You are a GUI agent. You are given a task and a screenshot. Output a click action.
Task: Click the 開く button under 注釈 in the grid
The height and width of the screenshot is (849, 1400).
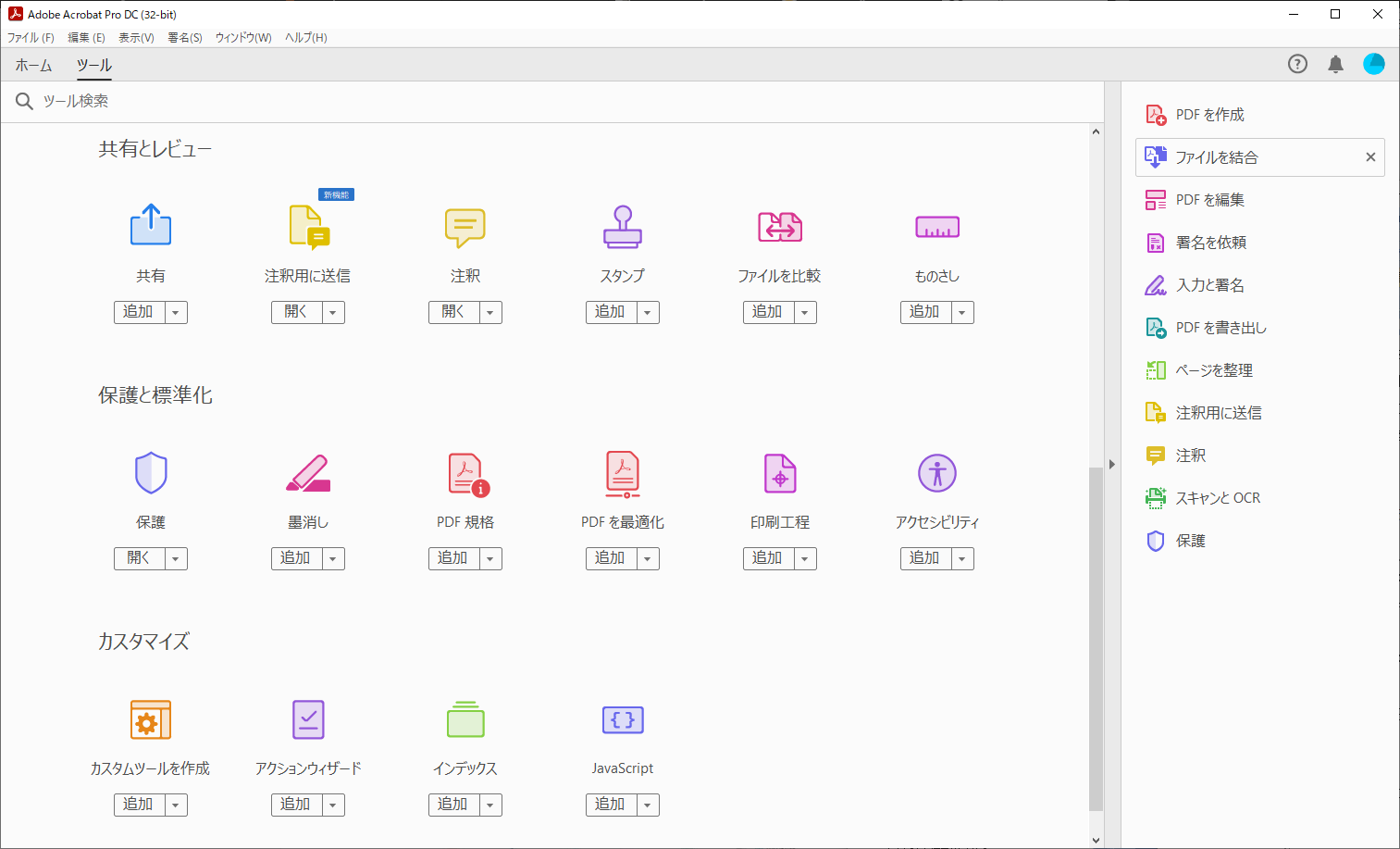pyautogui.click(x=453, y=312)
